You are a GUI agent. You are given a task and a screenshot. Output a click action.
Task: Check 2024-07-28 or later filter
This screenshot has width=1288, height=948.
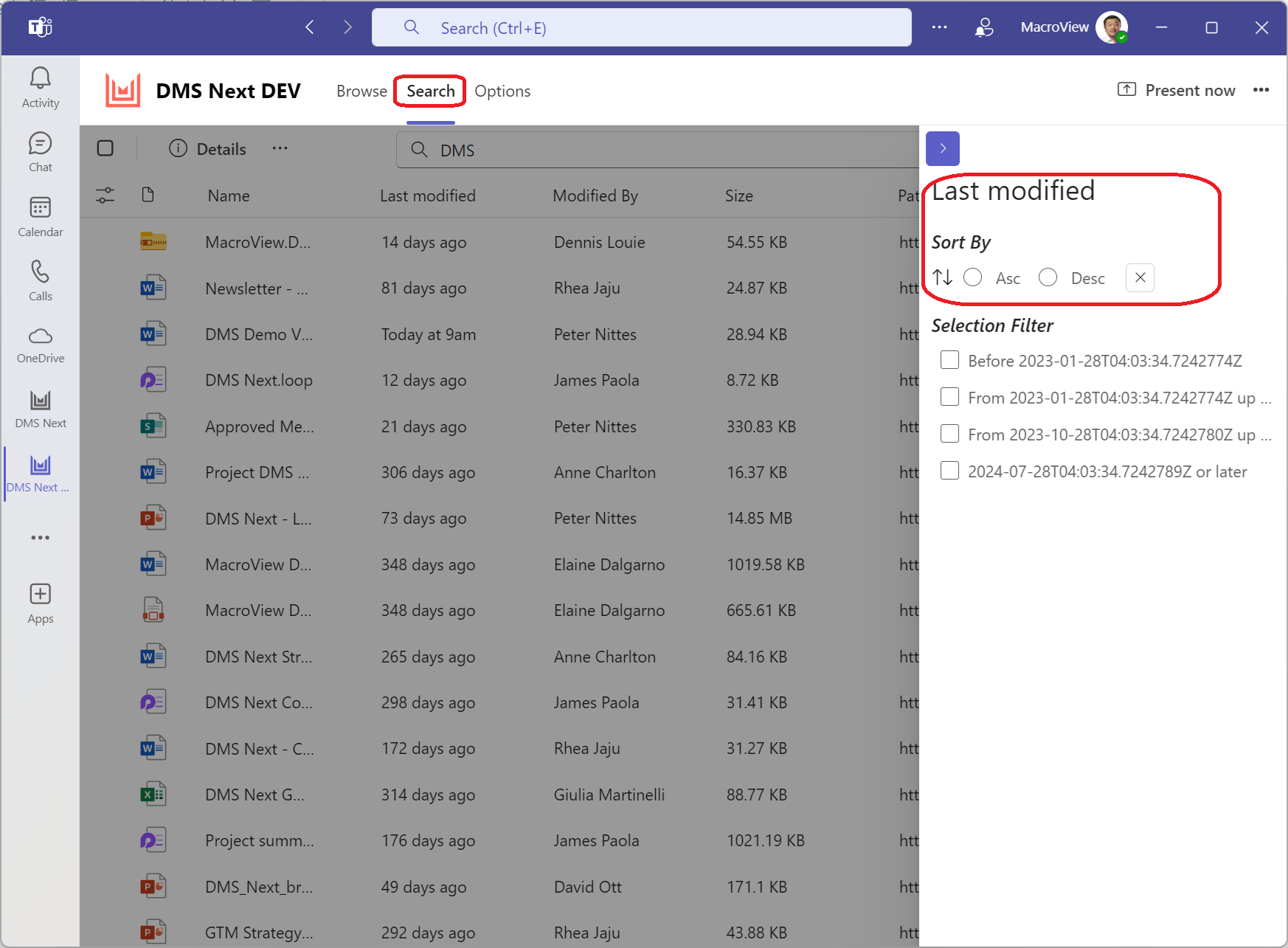(x=949, y=471)
